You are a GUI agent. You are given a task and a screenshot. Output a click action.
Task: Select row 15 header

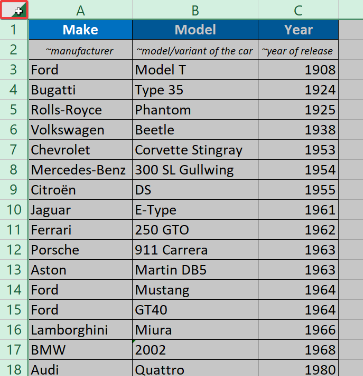pyautogui.click(x=14, y=310)
